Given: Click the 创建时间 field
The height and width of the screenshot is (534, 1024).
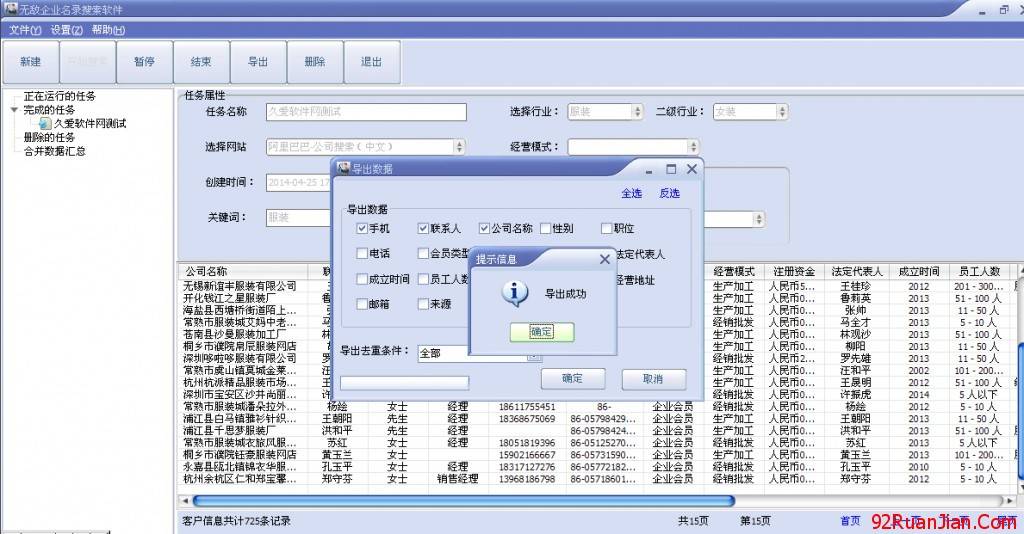Looking at the screenshot, I should tap(299, 182).
